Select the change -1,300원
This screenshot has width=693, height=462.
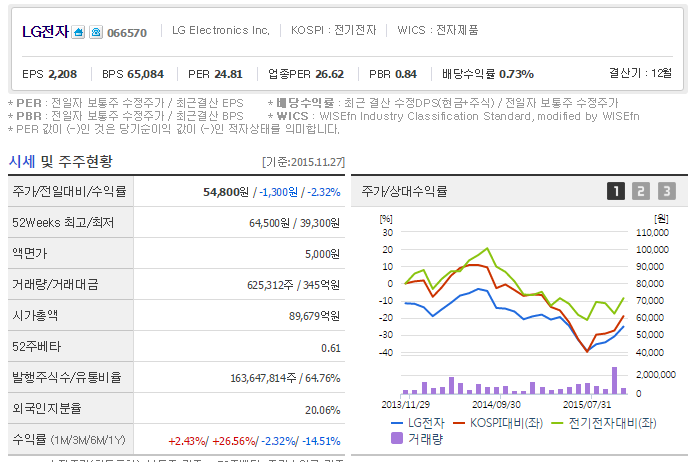(278, 192)
